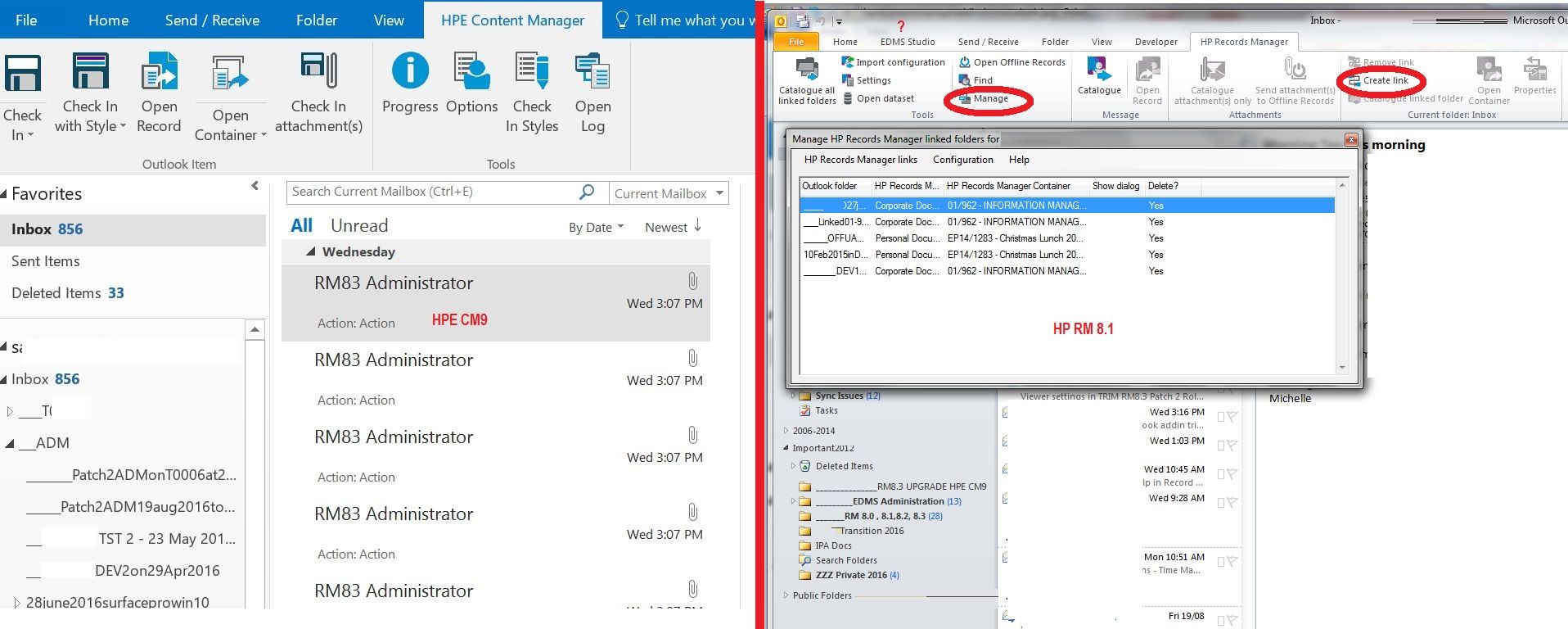Click Create link in Current folder group

coord(1378,80)
